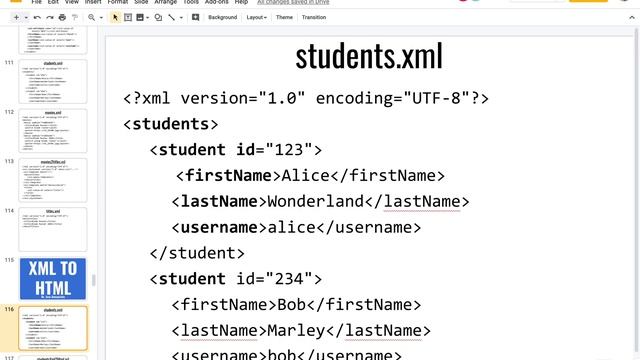Click the Transition button

coord(314,18)
